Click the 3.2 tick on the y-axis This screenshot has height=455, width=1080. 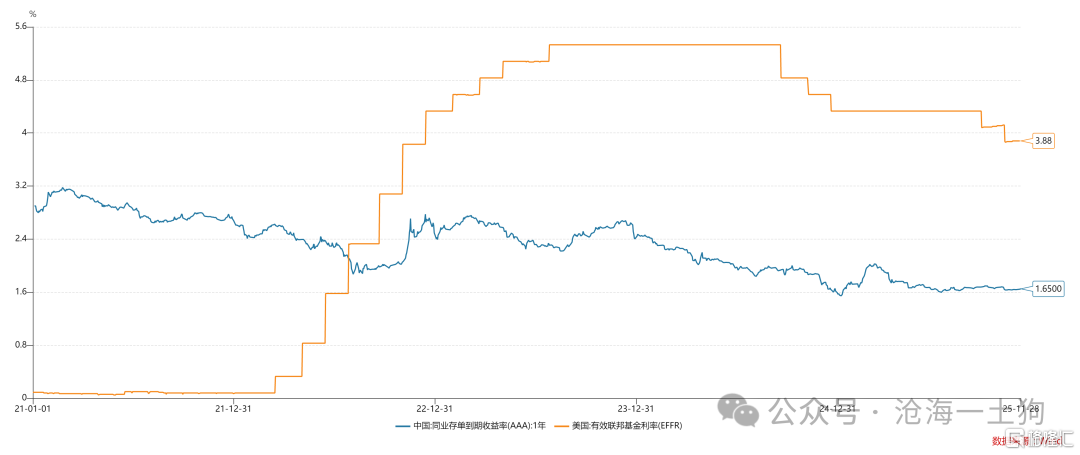(20, 186)
